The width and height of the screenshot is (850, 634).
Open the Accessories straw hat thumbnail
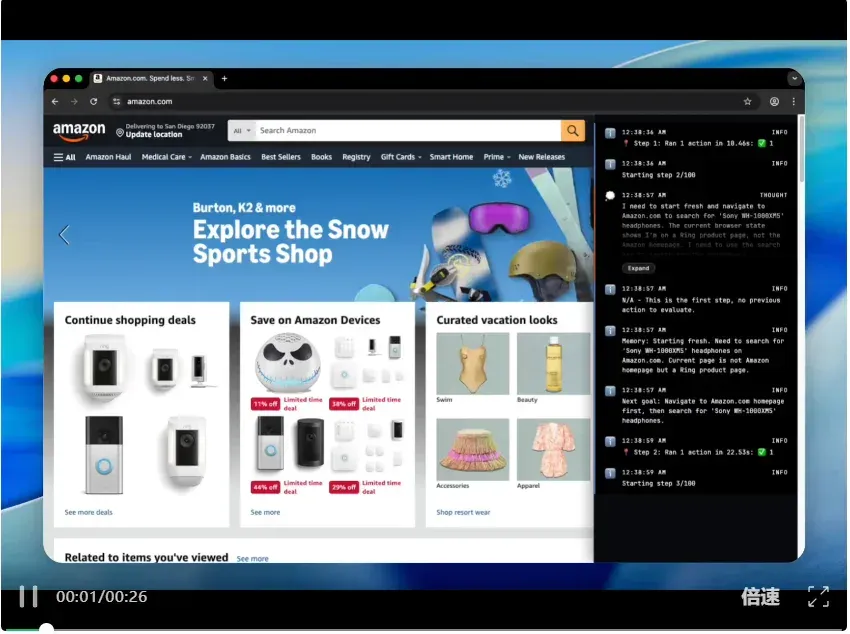[473, 449]
